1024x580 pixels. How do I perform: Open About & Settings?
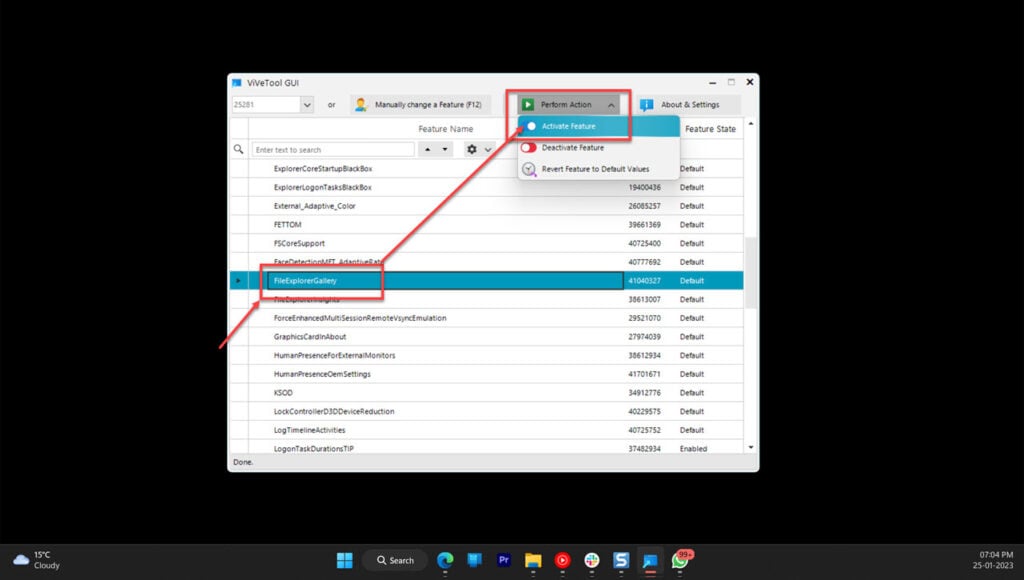point(689,105)
